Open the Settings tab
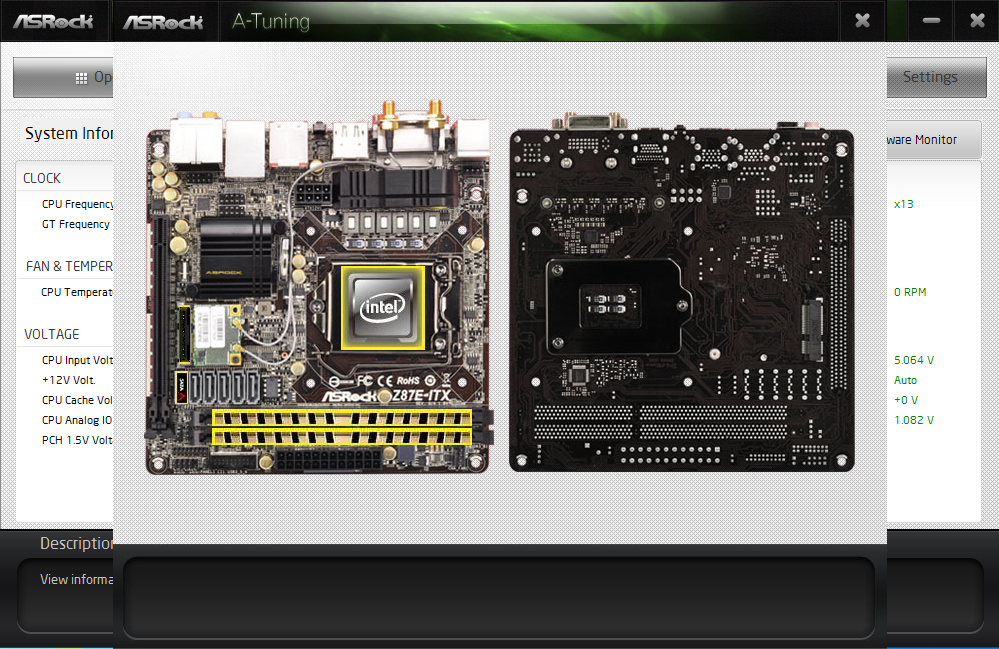This screenshot has height=649, width=999. [x=937, y=77]
